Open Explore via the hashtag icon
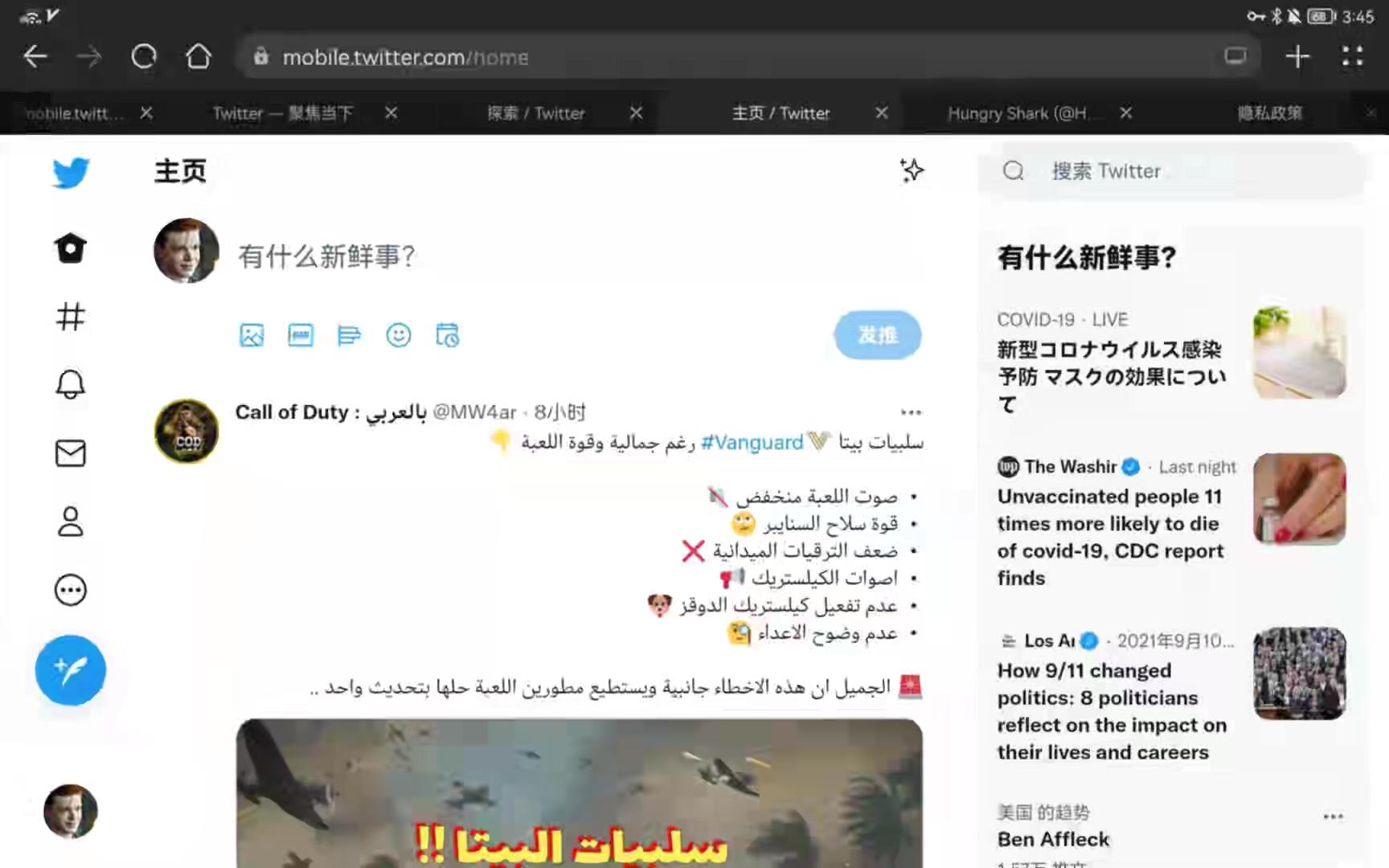This screenshot has height=868, width=1389. [71, 317]
